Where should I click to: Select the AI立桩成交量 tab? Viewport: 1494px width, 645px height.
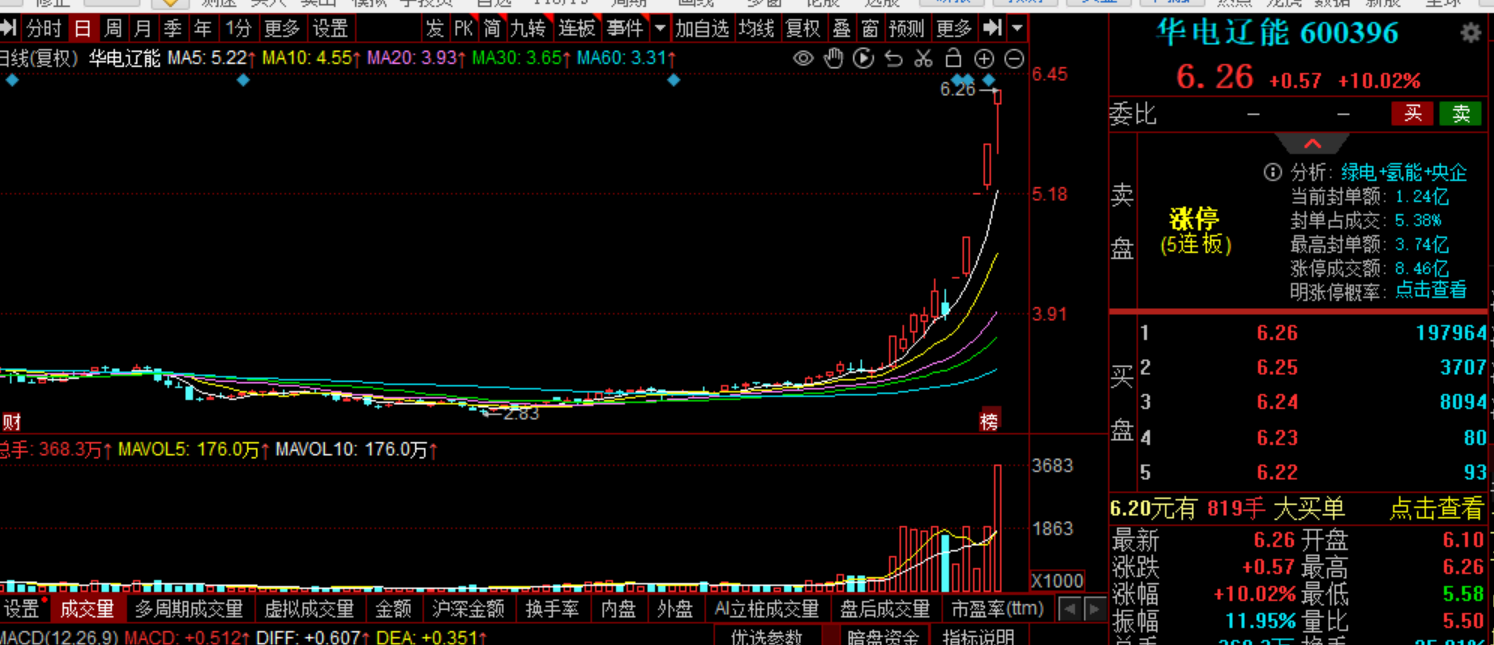click(x=767, y=608)
